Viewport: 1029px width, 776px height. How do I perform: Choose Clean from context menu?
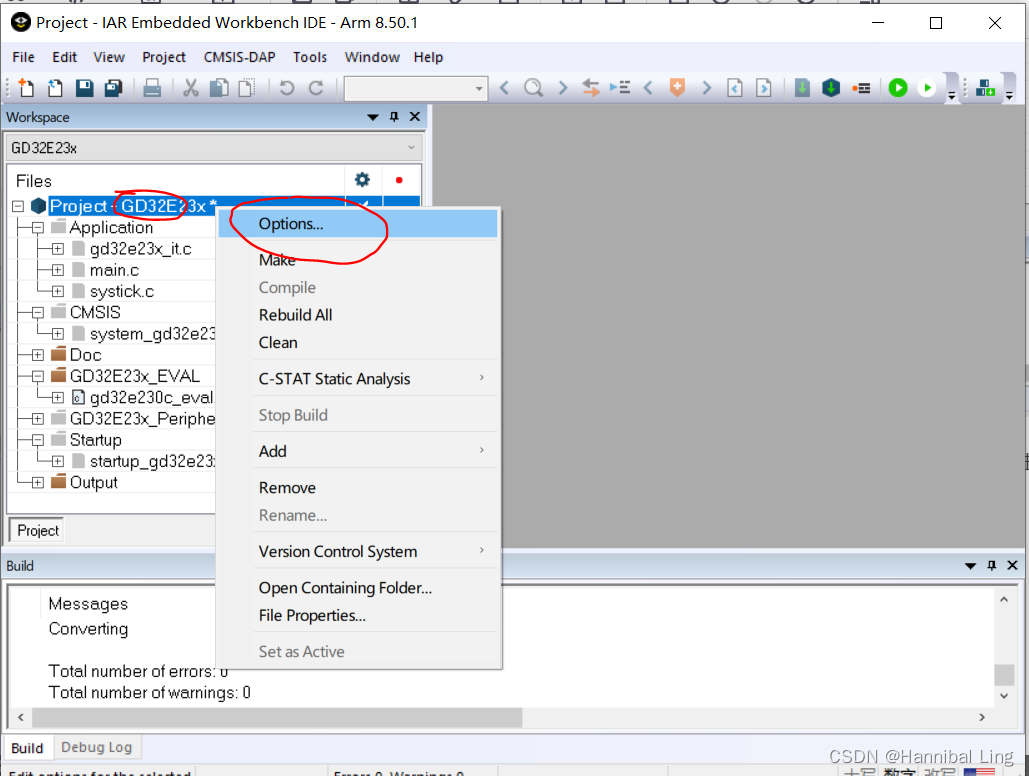(x=358, y=343)
